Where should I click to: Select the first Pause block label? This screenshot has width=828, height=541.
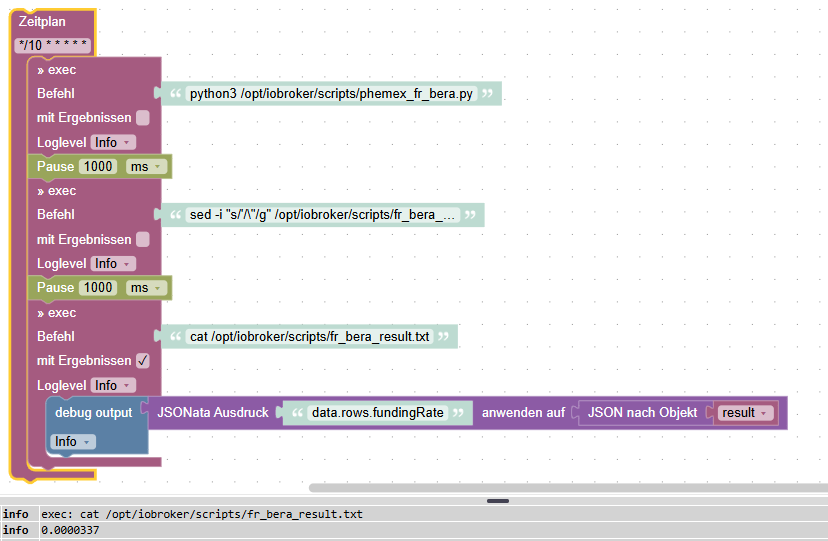click(x=55, y=167)
